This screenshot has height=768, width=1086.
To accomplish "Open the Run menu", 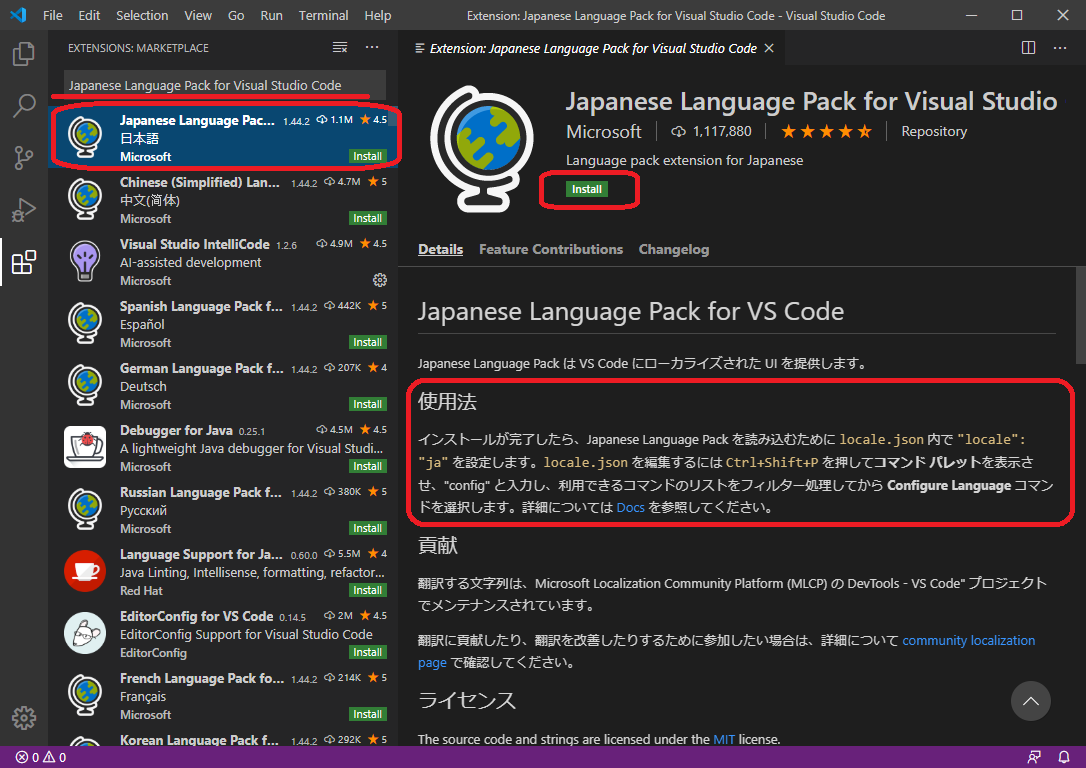I will tap(272, 15).
